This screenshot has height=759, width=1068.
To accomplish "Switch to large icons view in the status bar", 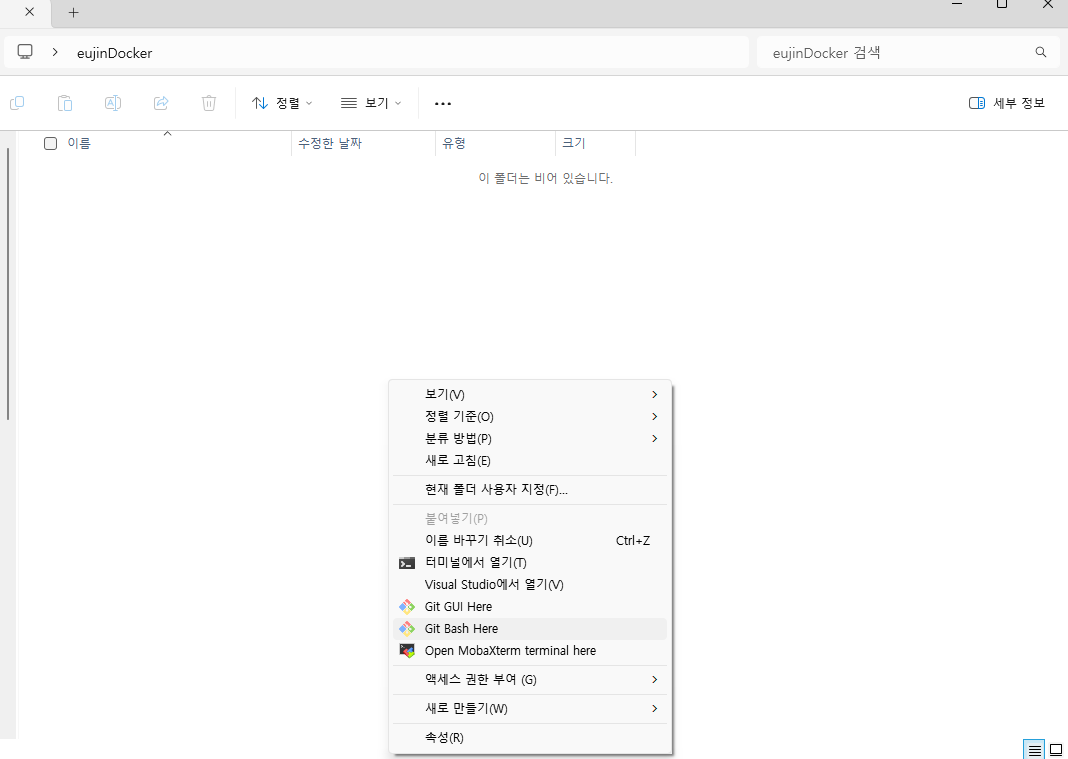I will 1056,749.
